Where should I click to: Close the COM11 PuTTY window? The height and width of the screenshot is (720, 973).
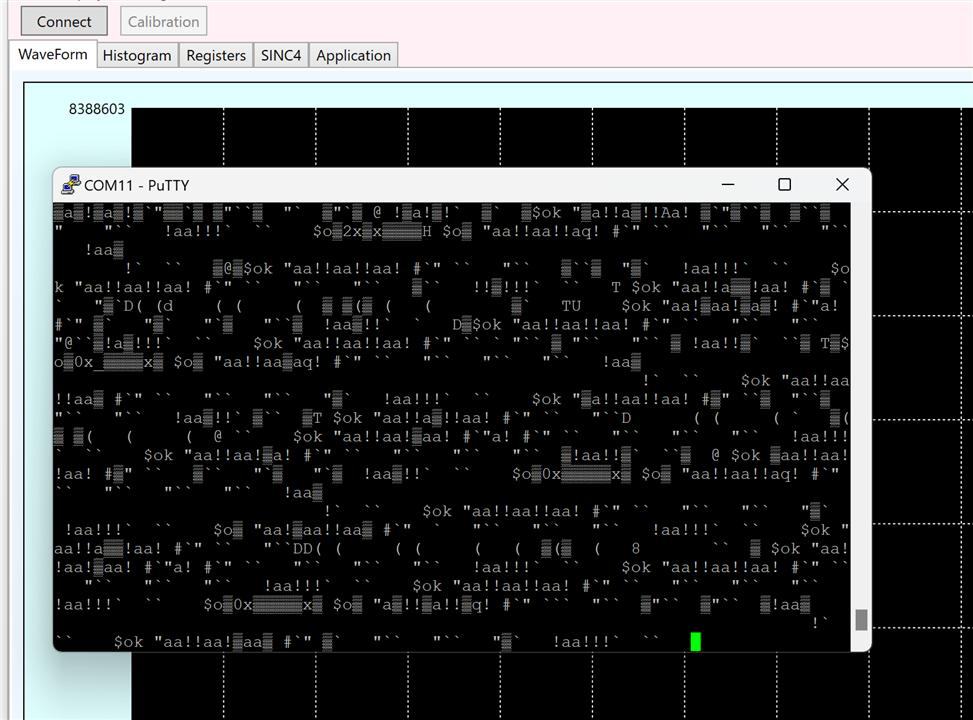click(842, 184)
